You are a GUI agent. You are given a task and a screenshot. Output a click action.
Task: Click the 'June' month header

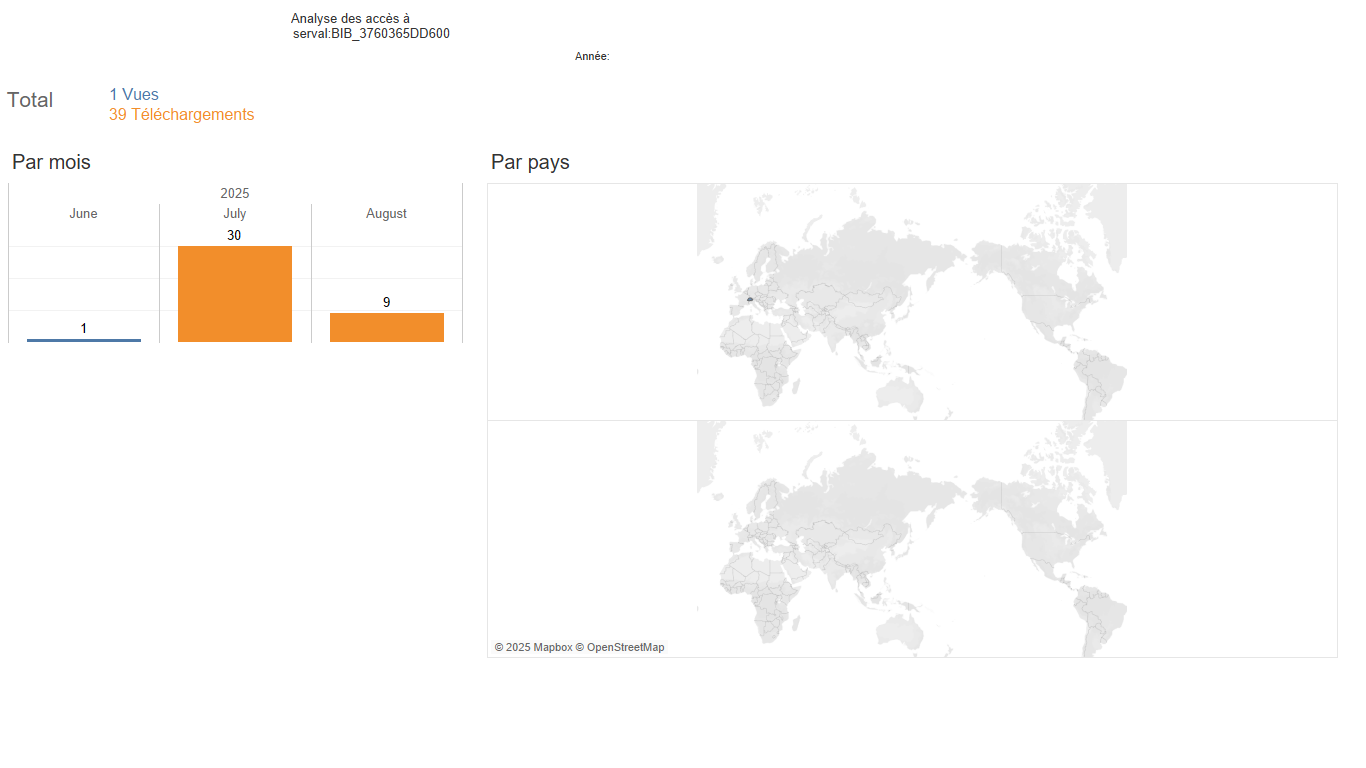pos(84,214)
